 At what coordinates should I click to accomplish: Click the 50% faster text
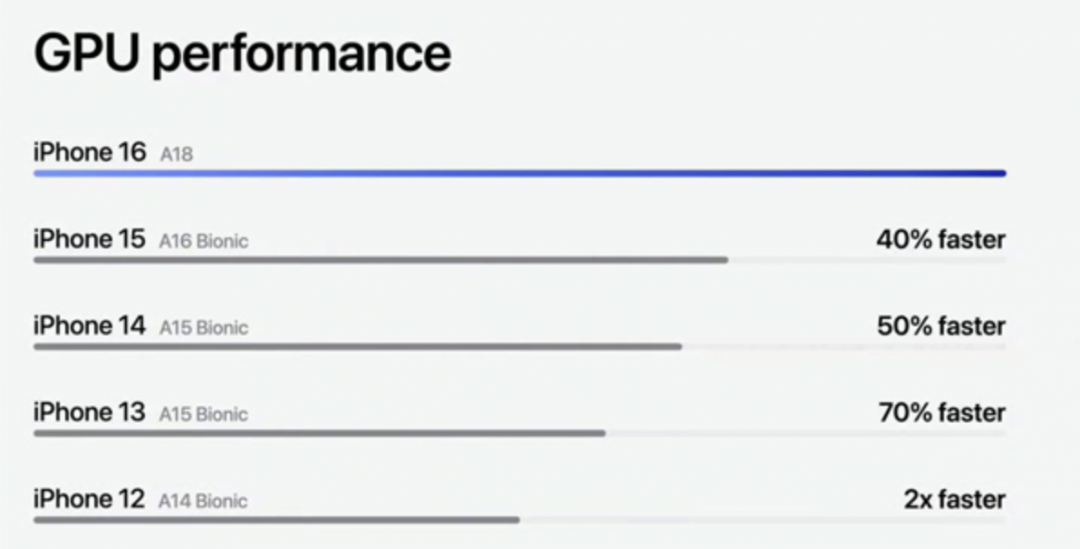coord(940,326)
